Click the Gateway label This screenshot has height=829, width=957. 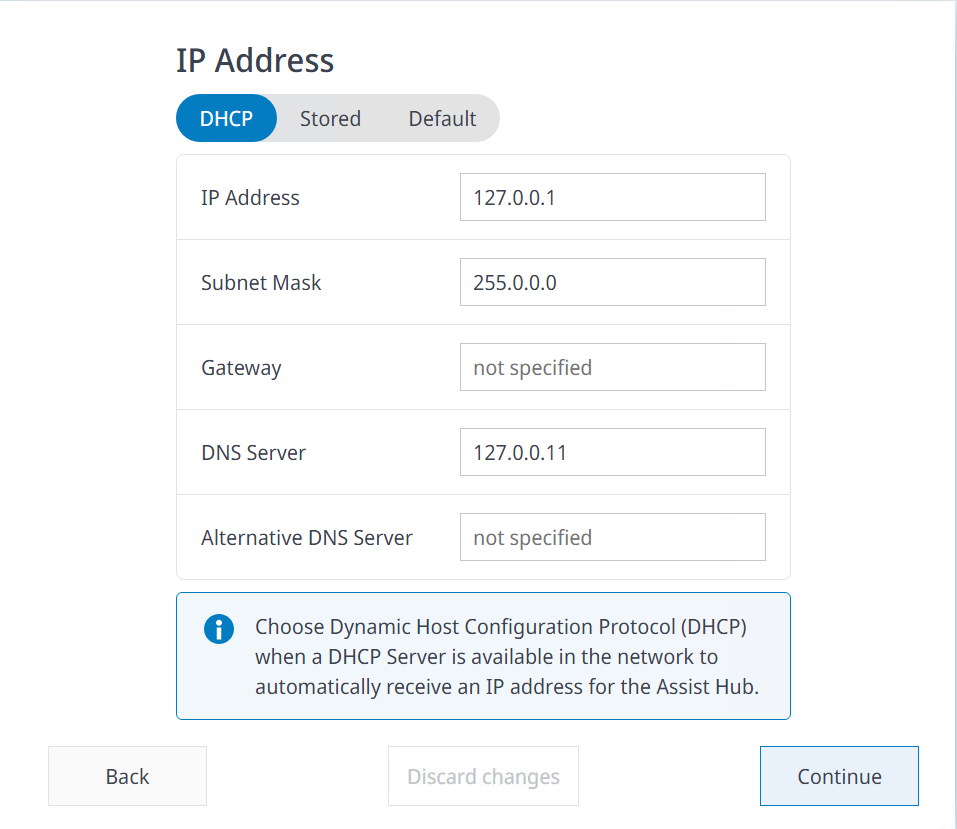(241, 367)
